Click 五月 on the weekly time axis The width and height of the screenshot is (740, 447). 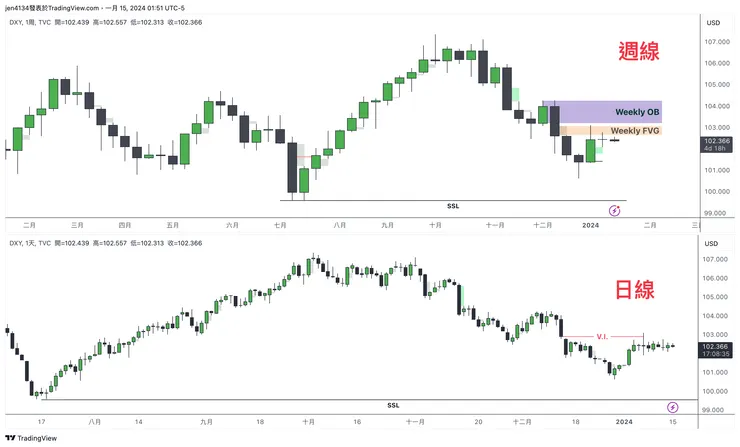[173, 225]
